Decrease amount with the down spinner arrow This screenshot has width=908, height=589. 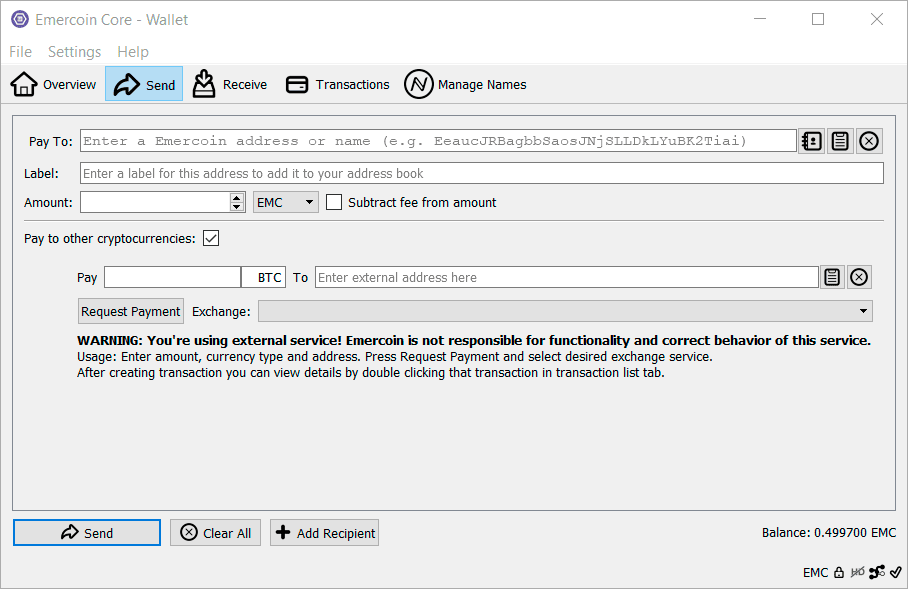tap(236, 207)
